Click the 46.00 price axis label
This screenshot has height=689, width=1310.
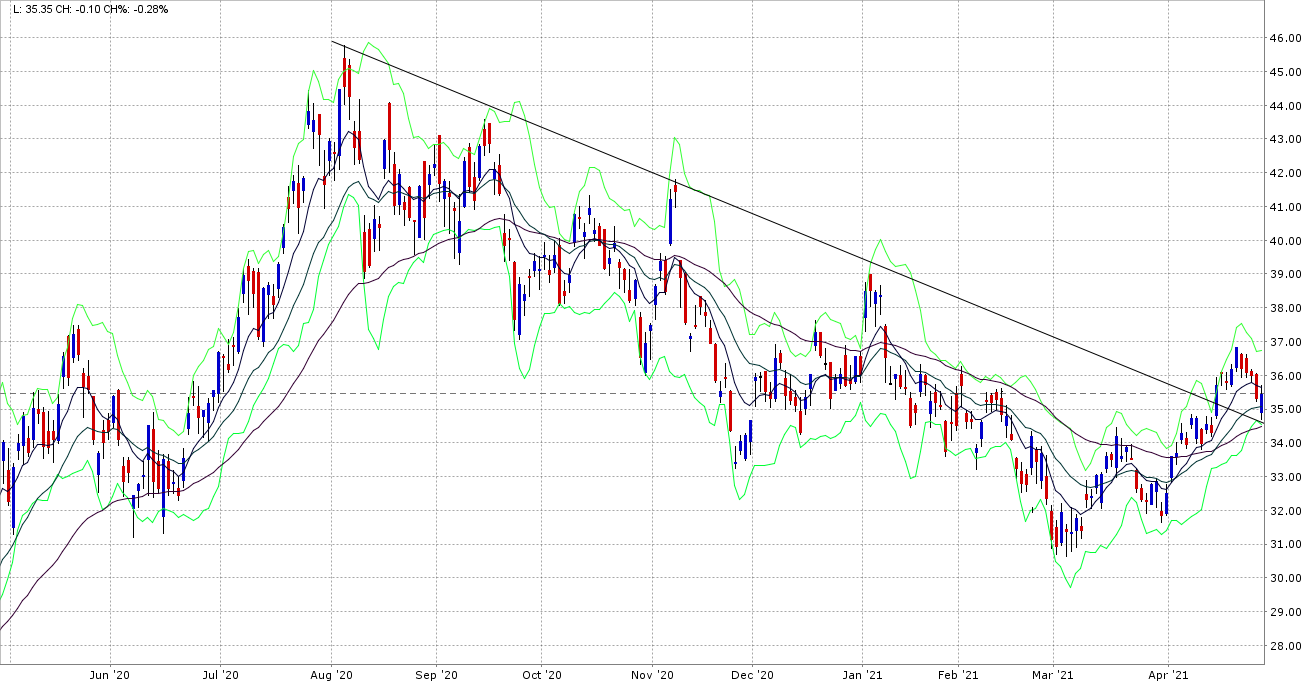click(x=1284, y=39)
